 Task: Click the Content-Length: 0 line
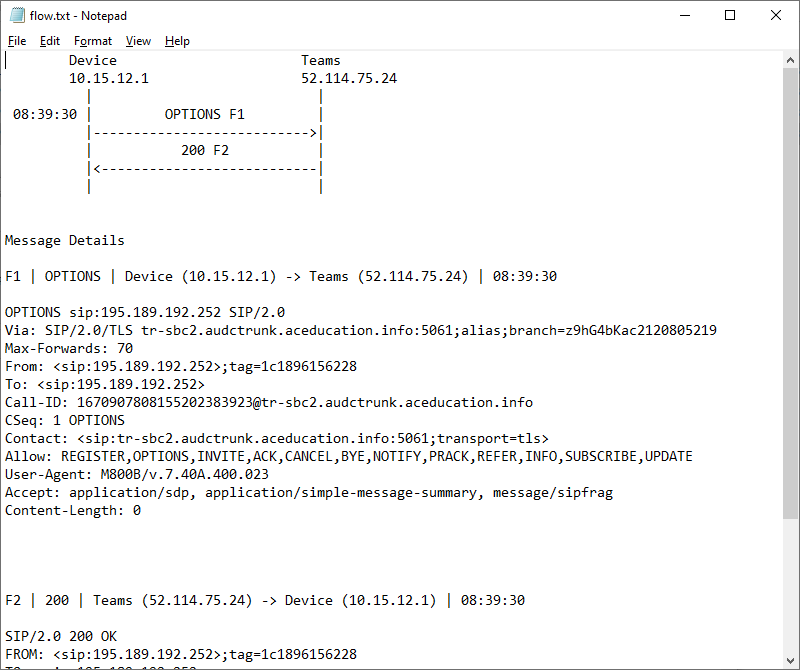tap(70, 510)
